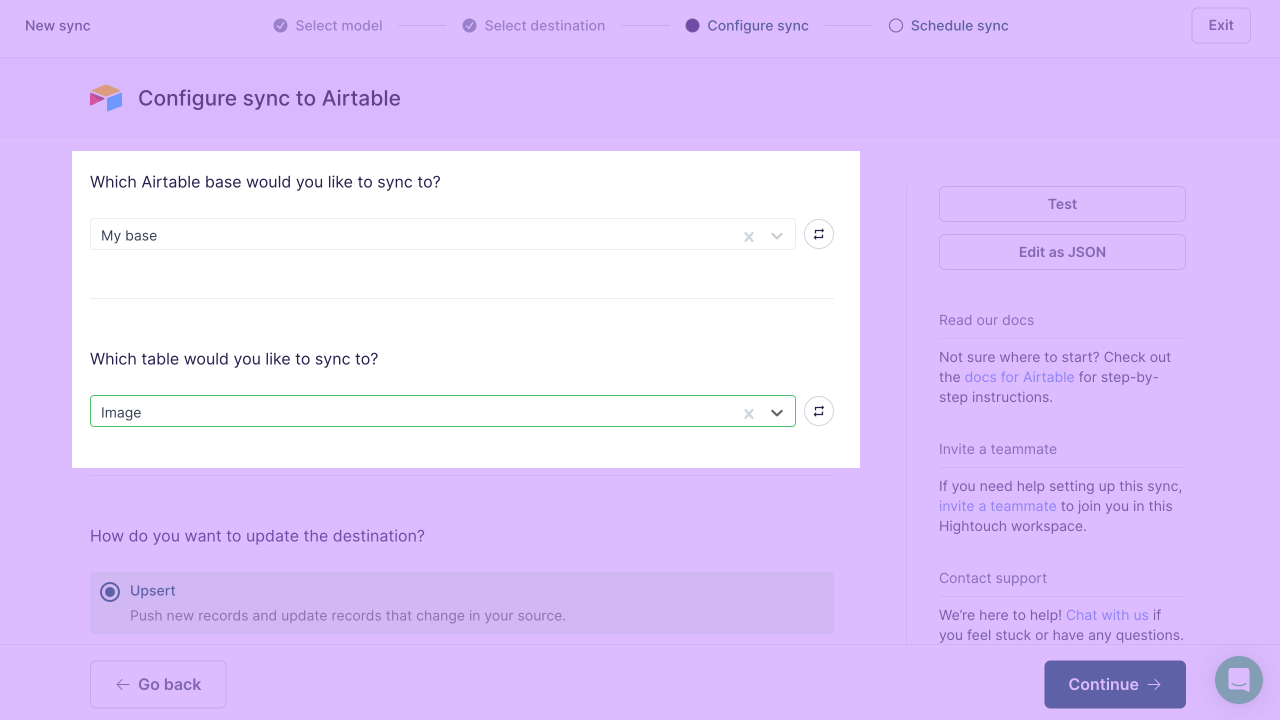1280x720 pixels.
Task: Click the Airtable logo icon
Action: [x=106, y=98]
